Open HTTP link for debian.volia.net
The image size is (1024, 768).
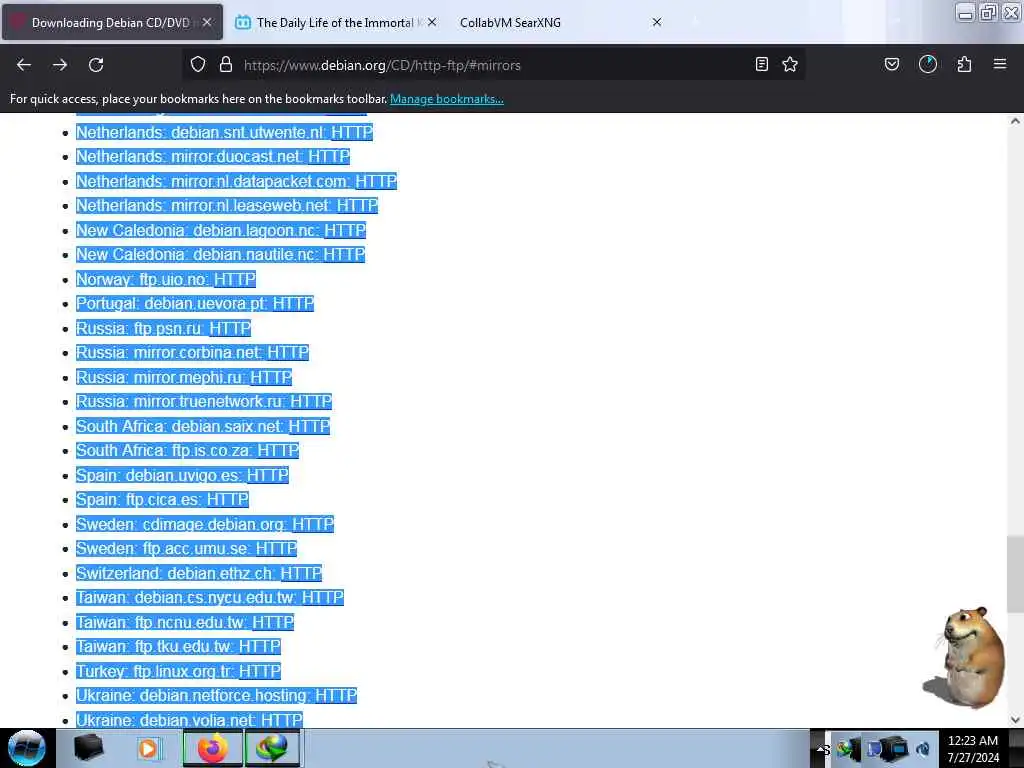point(281,720)
